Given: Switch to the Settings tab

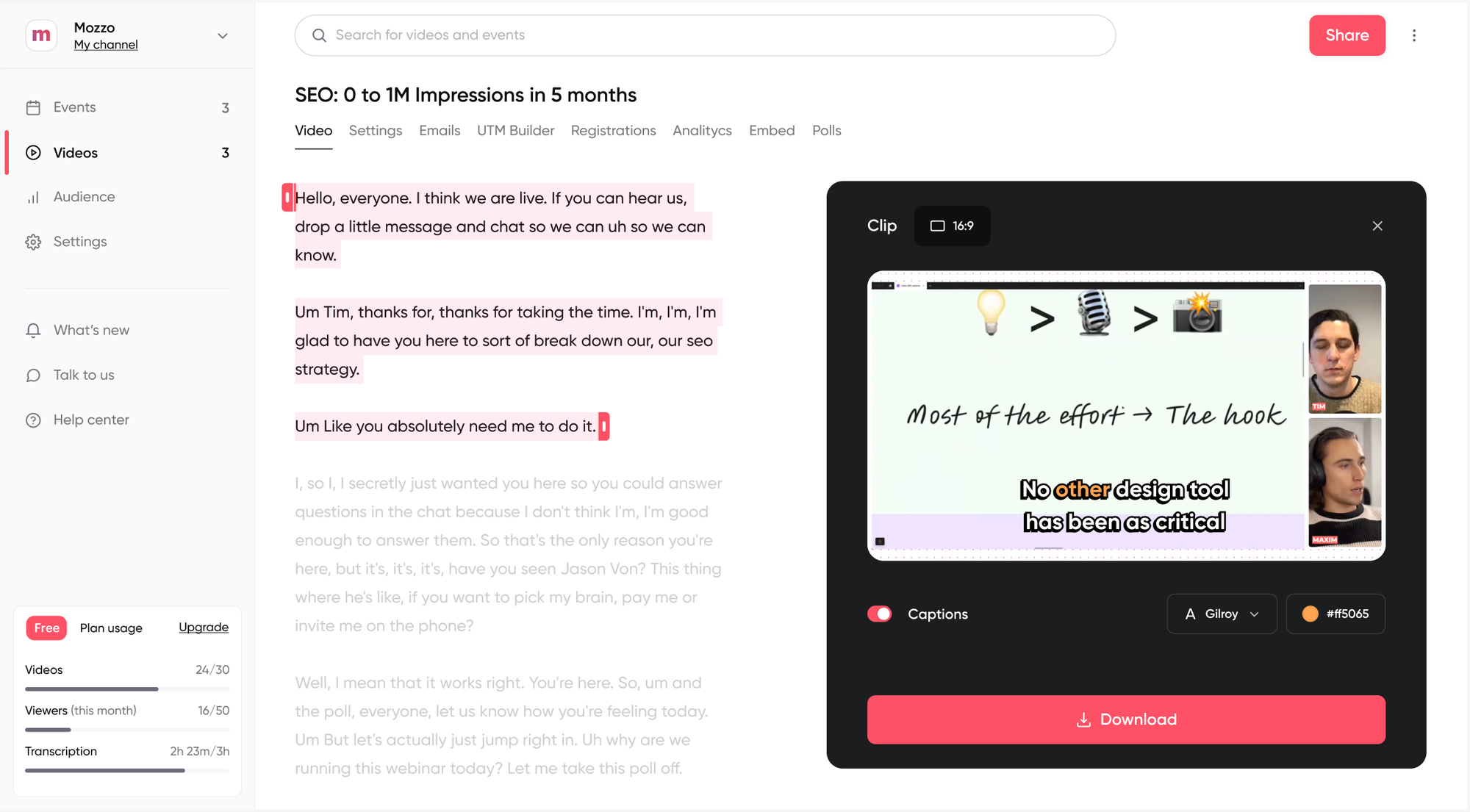Looking at the screenshot, I should point(375,130).
